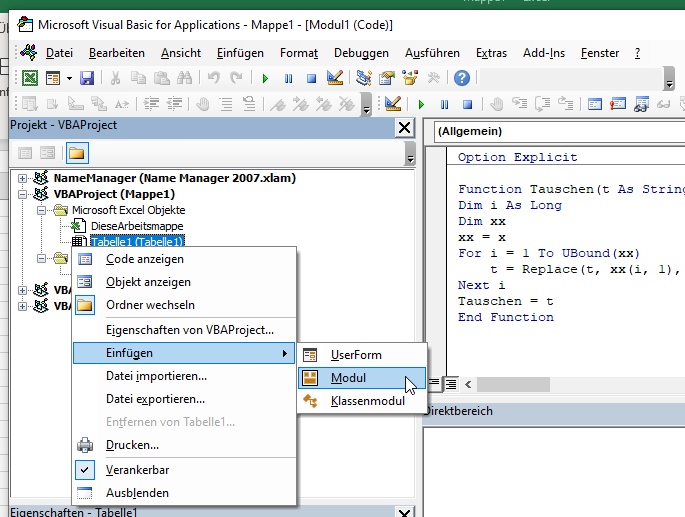685x517 pixels.
Task: Open Immediate Window icon in Debug toolbar
Action: (x=618, y=104)
